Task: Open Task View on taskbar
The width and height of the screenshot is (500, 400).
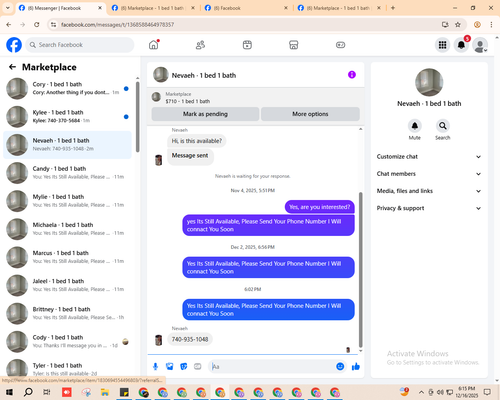Action: [47, 392]
